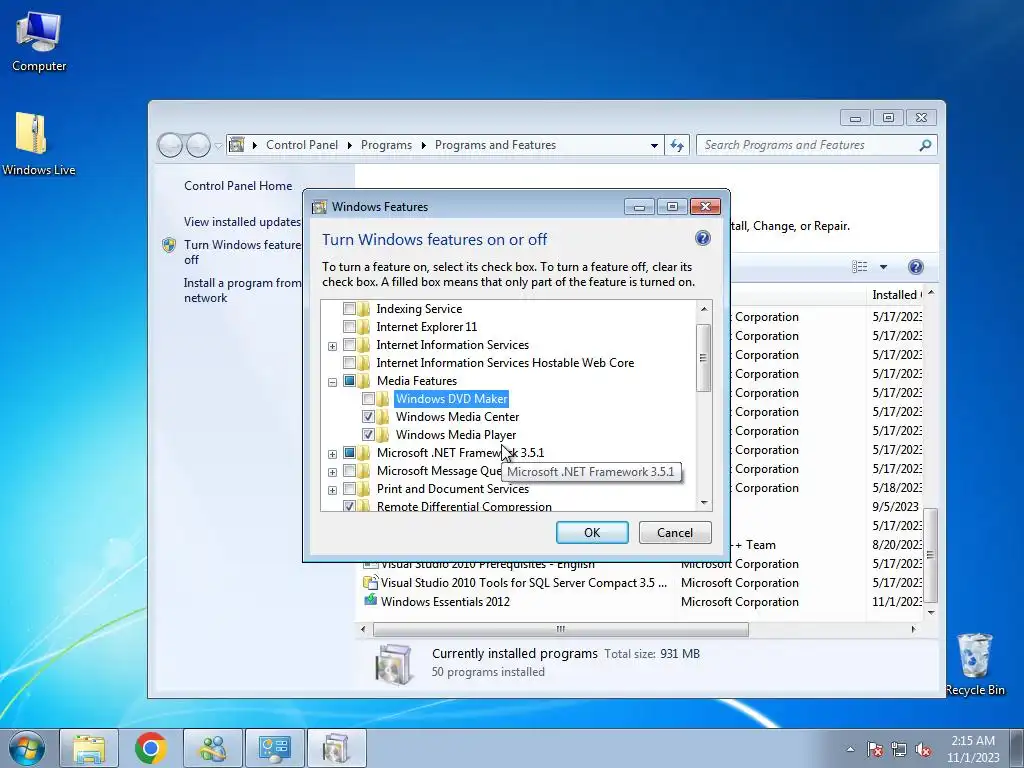Open the Turn Windows features on or off link

242,252
